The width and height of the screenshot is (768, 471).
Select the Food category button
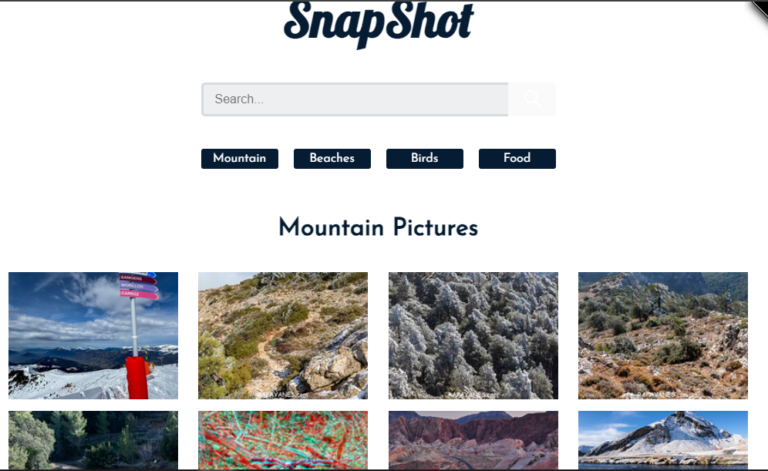517,159
